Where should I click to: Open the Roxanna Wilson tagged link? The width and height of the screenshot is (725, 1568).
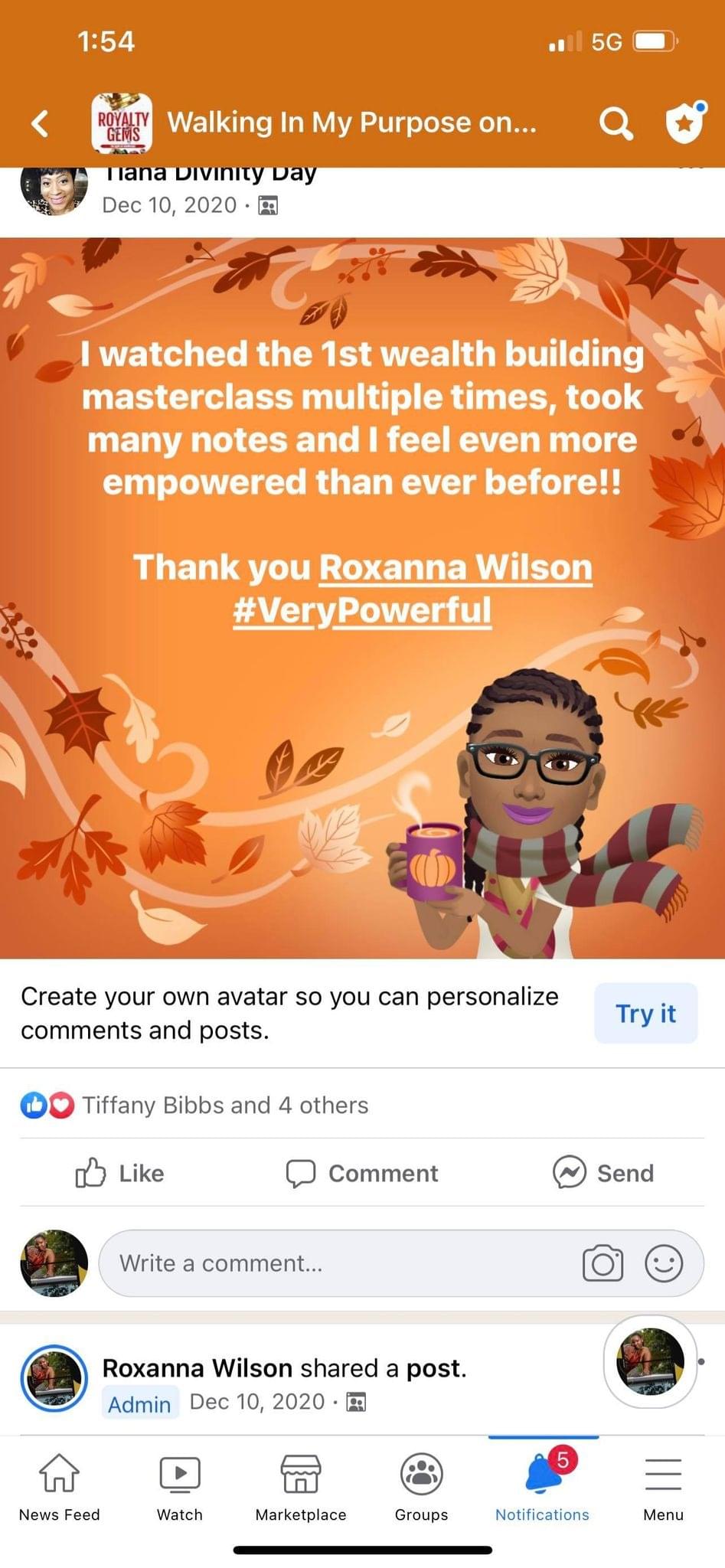click(456, 567)
